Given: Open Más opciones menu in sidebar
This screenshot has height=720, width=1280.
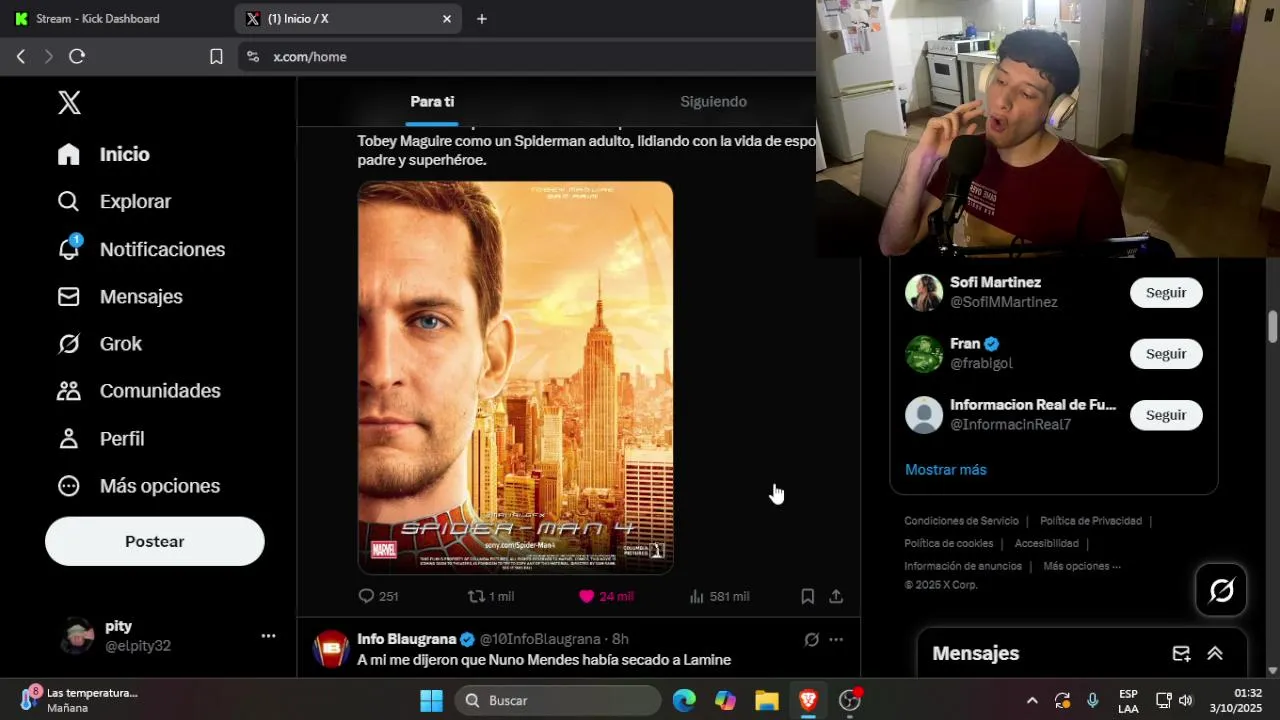Looking at the screenshot, I should 139,486.
